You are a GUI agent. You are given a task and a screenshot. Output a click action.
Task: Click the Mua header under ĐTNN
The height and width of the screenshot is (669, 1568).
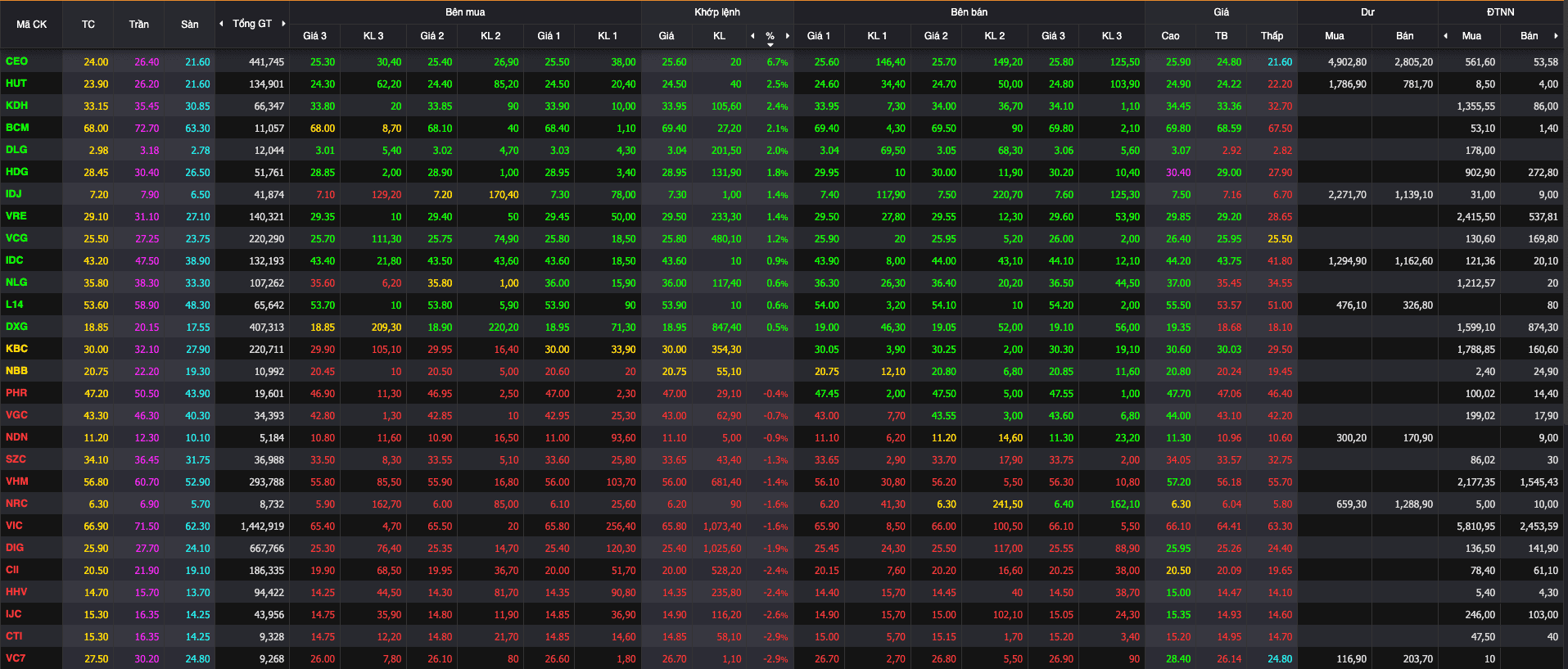pos(1471,36)
